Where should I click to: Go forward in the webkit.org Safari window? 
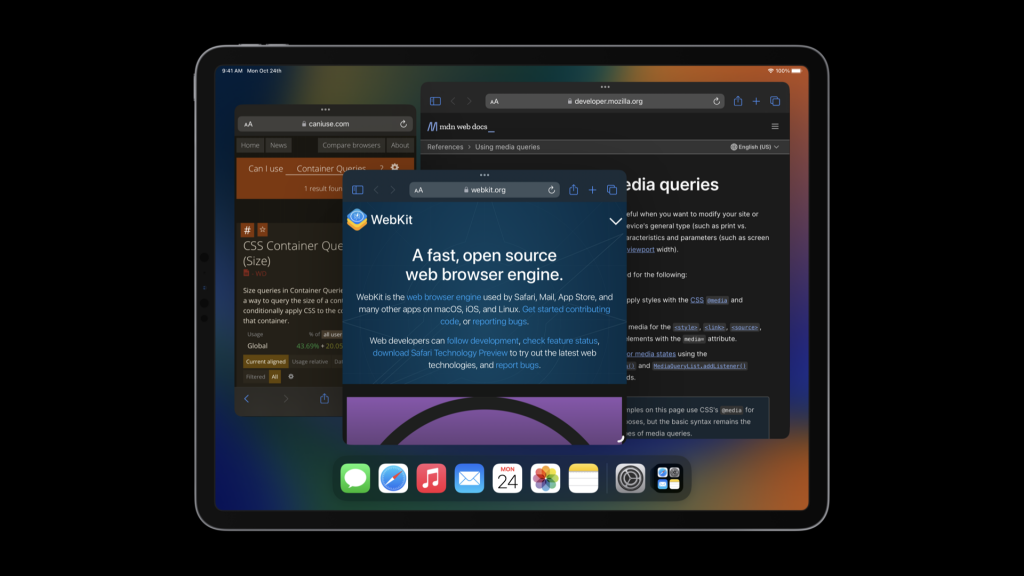click(x=392, y=190)
